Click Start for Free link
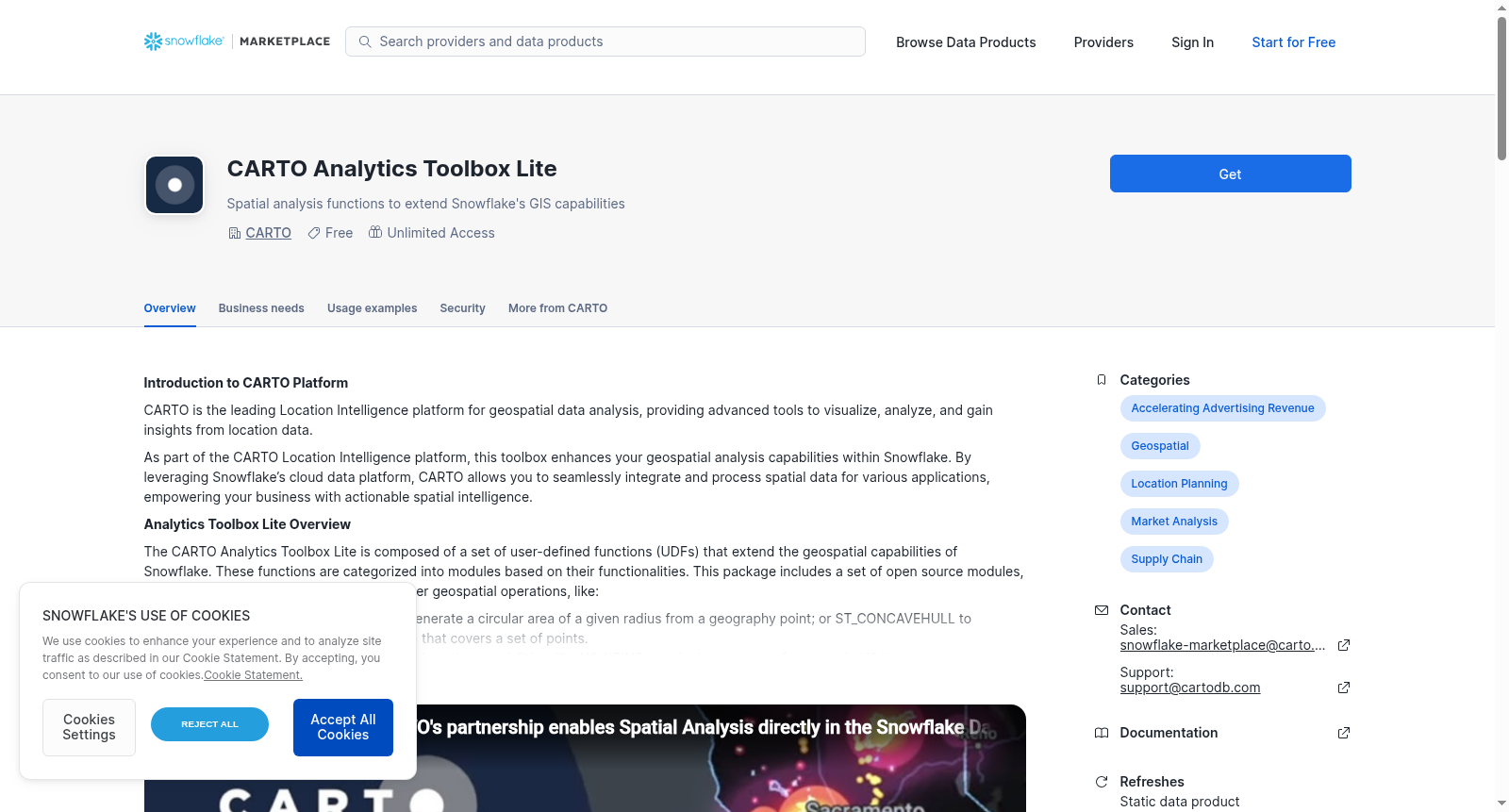Viewport: 1509px width, 812px height. click(1293, 42)
